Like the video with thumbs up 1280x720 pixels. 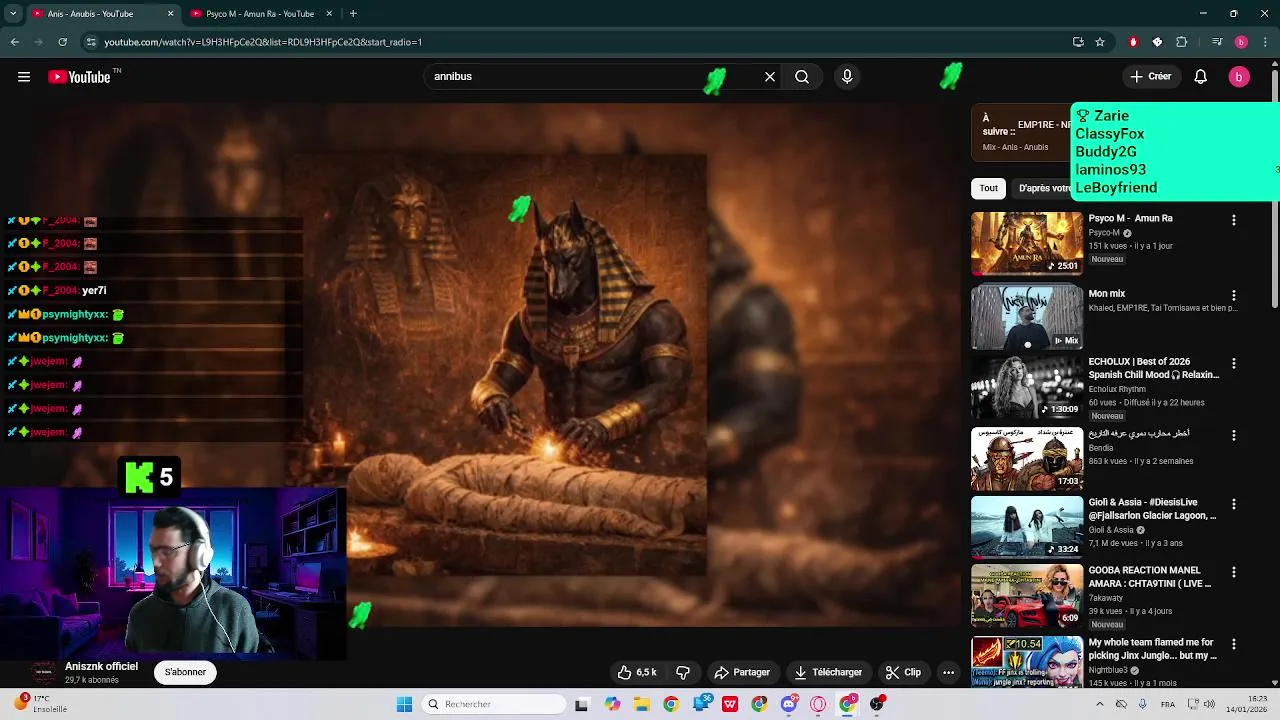click(x=637, y=673)
